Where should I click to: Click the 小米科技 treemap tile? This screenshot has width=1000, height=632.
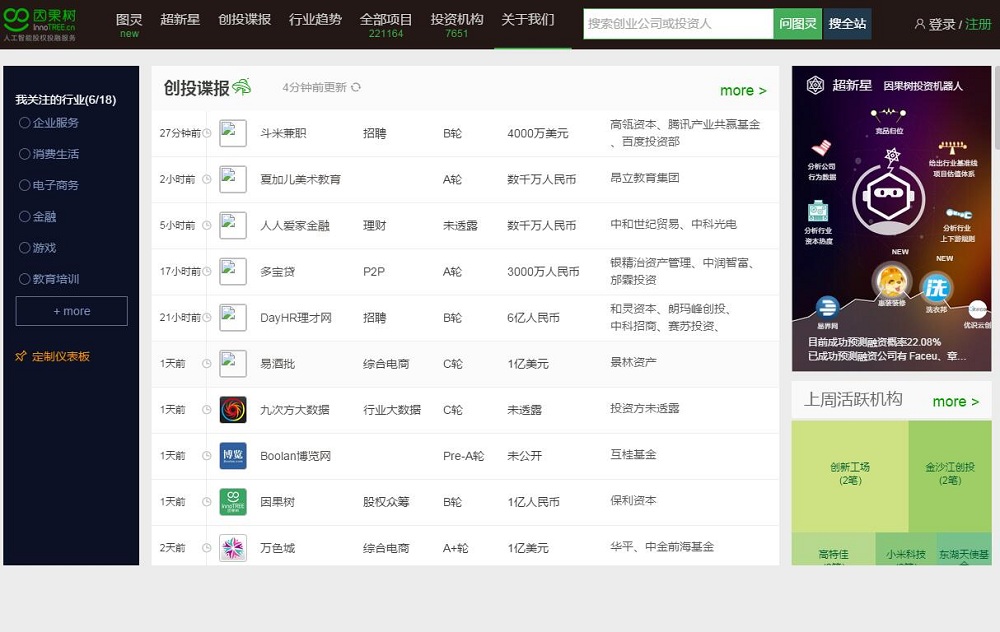(x=906, y=549)
